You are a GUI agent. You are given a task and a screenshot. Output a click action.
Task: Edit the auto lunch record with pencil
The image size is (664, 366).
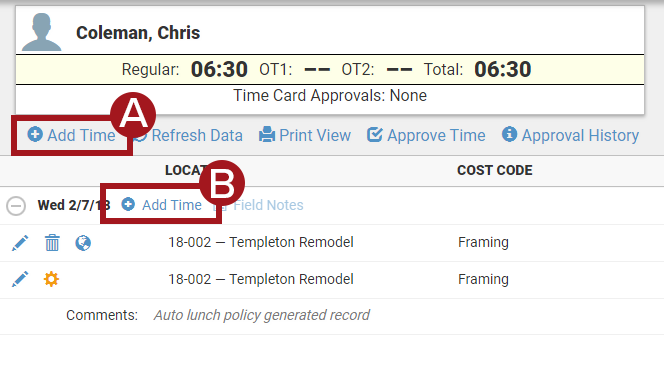click(x=19, y=280)
